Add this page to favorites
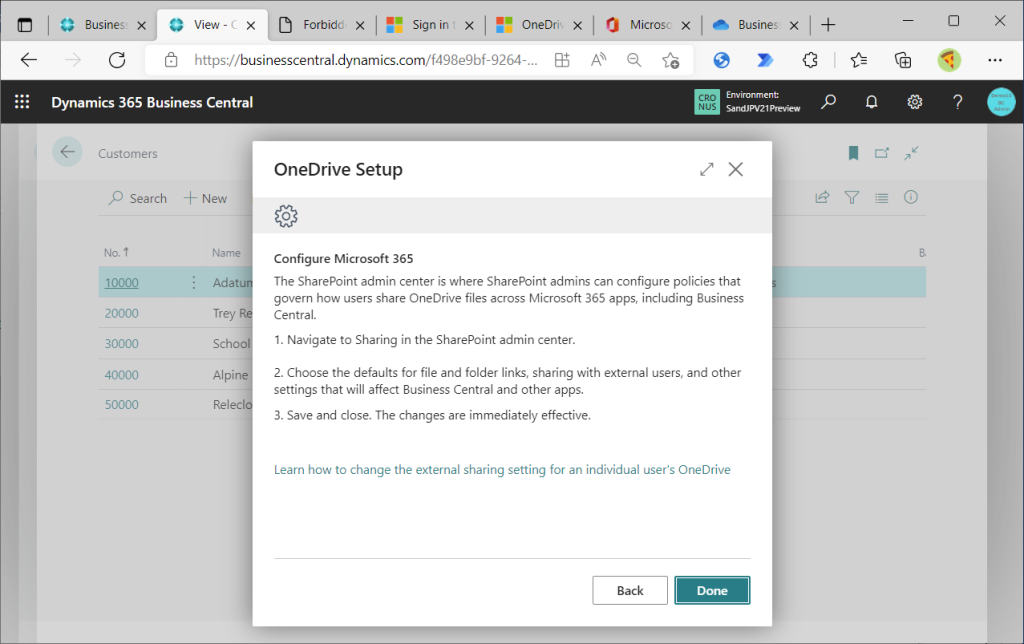1024x644 pixels. [x=670, y=60]
